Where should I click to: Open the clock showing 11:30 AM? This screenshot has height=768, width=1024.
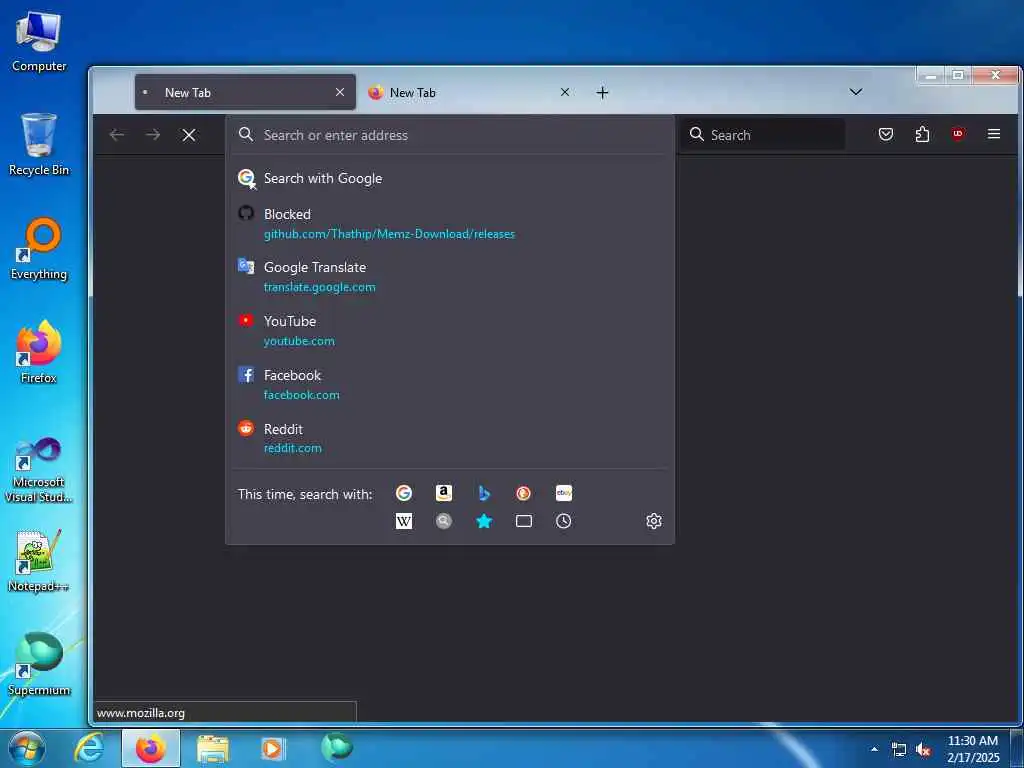point(973,748)
